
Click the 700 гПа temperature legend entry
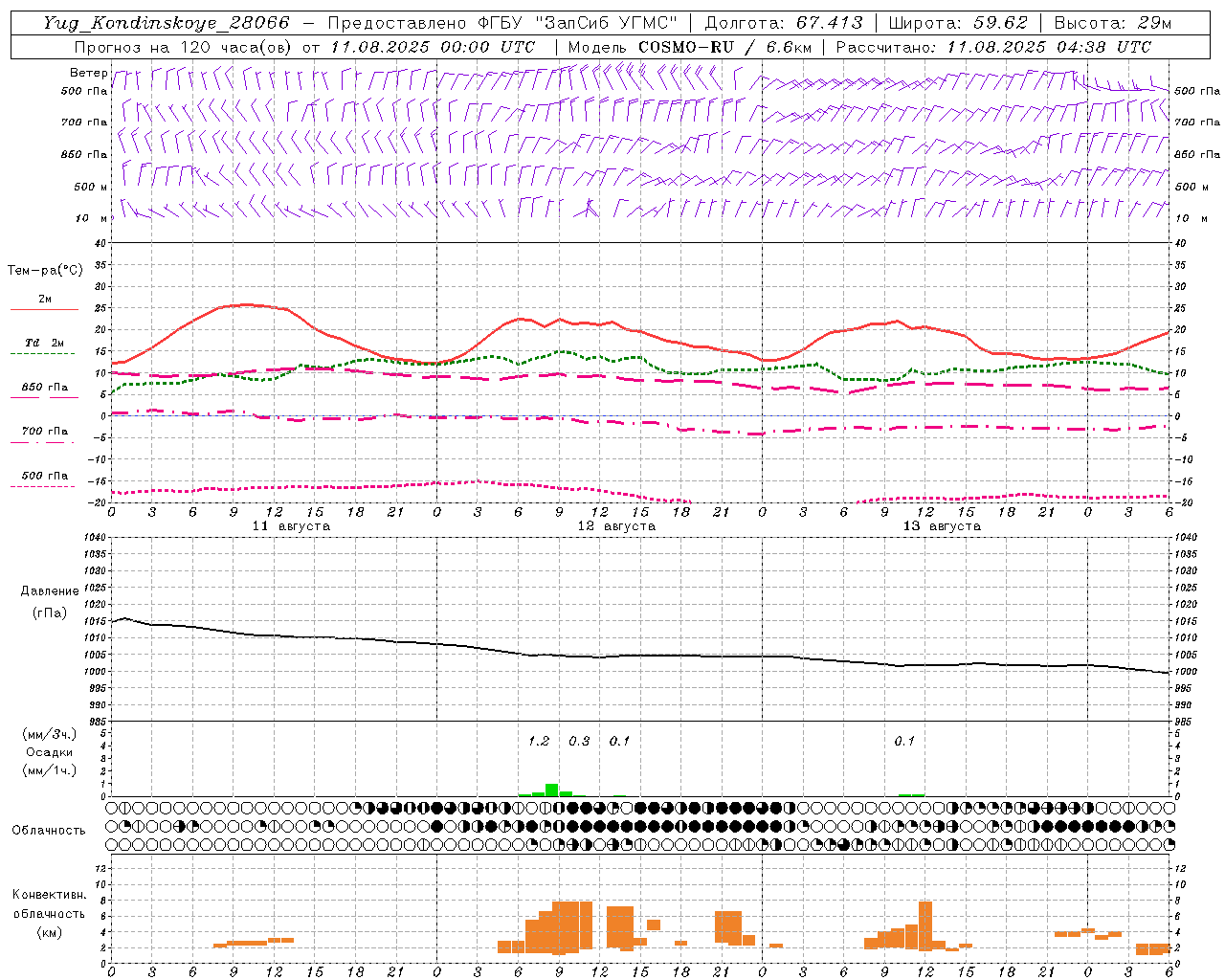[x=45, y=431]
